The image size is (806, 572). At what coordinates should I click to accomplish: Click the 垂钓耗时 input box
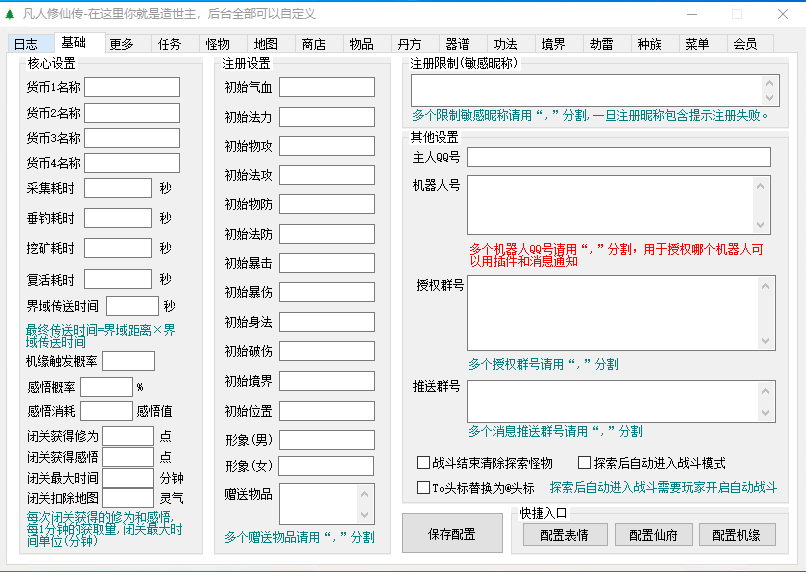118,218
